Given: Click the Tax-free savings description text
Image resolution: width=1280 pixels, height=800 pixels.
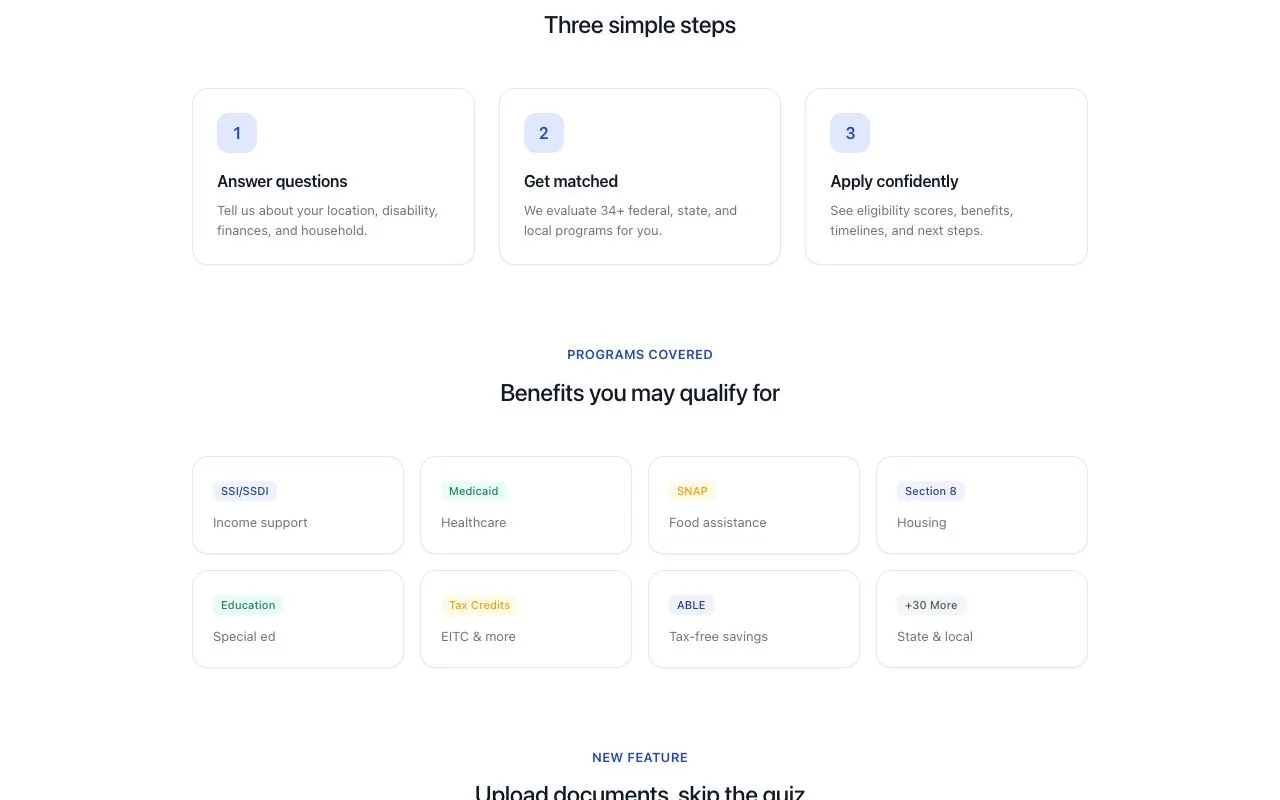Looking at the screenshot, I should 718,637.
